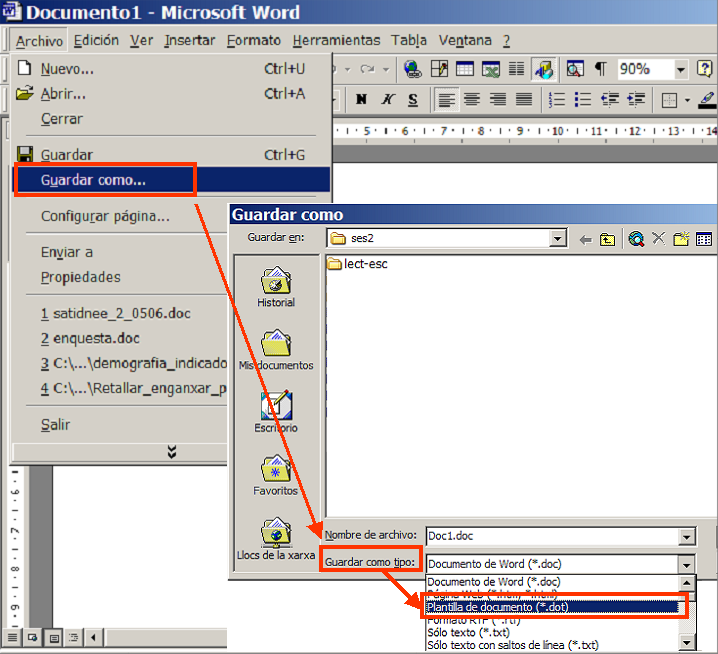Screen dimensions: 718x654
Task: Switch to Web layout view icon
Action: click(x=33, y=638)
